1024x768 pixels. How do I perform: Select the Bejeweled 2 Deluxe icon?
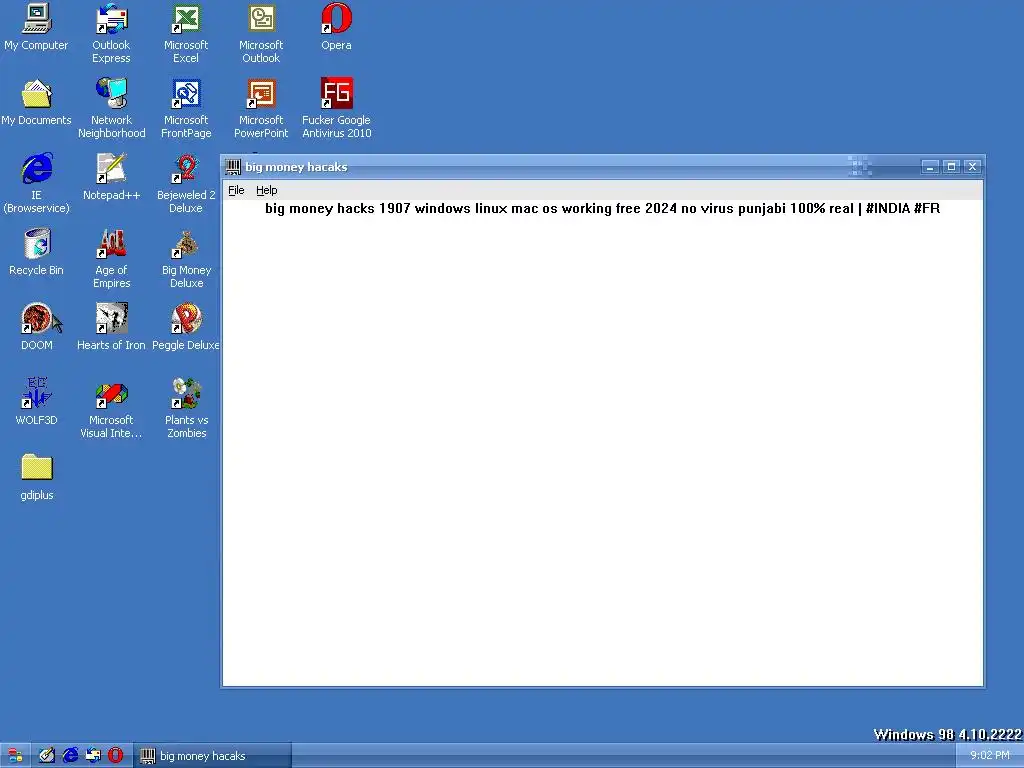pyautogui.click(x=186, y=184)
